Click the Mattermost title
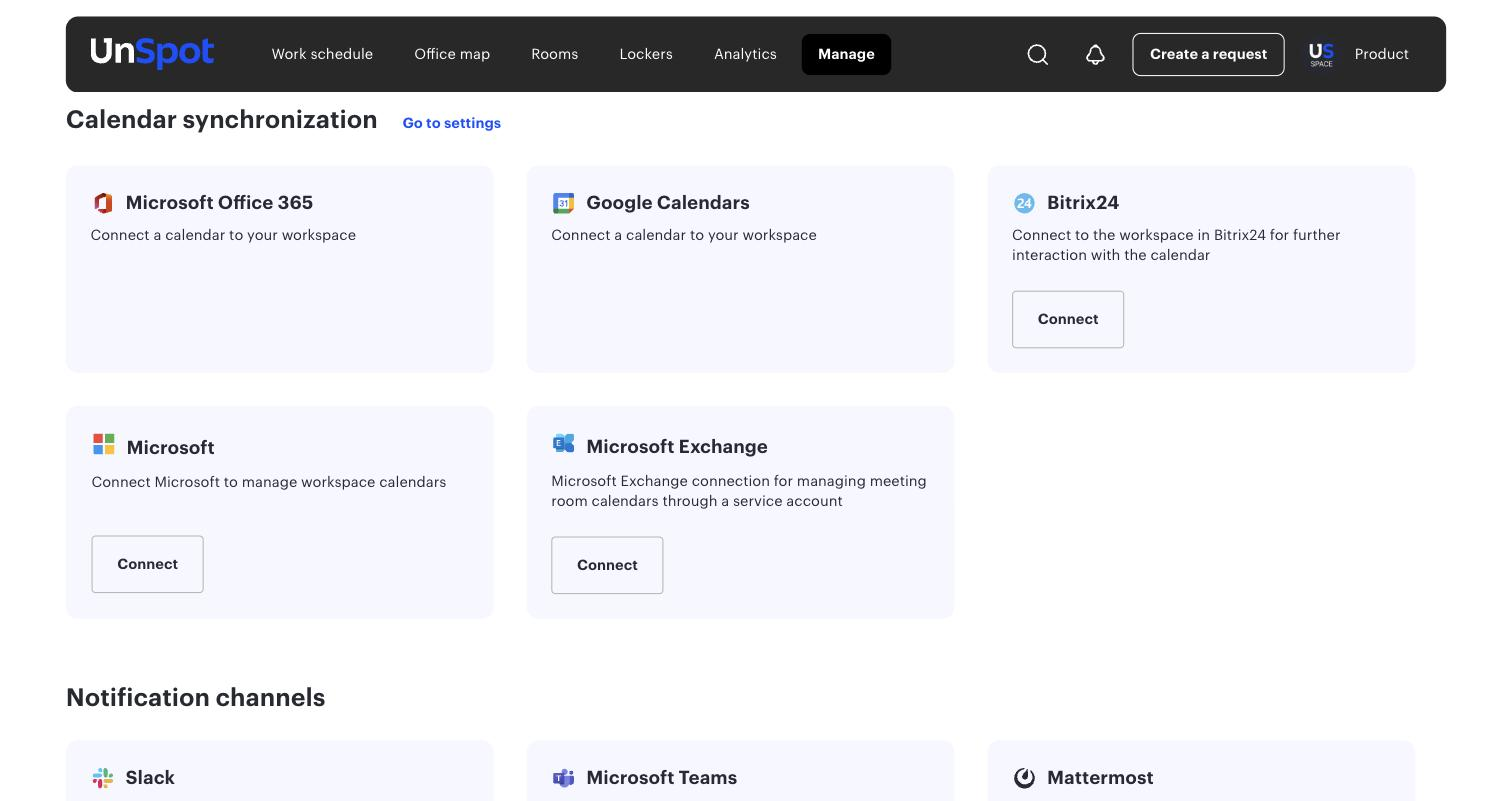1512x801 pixels. point(1100,778)
